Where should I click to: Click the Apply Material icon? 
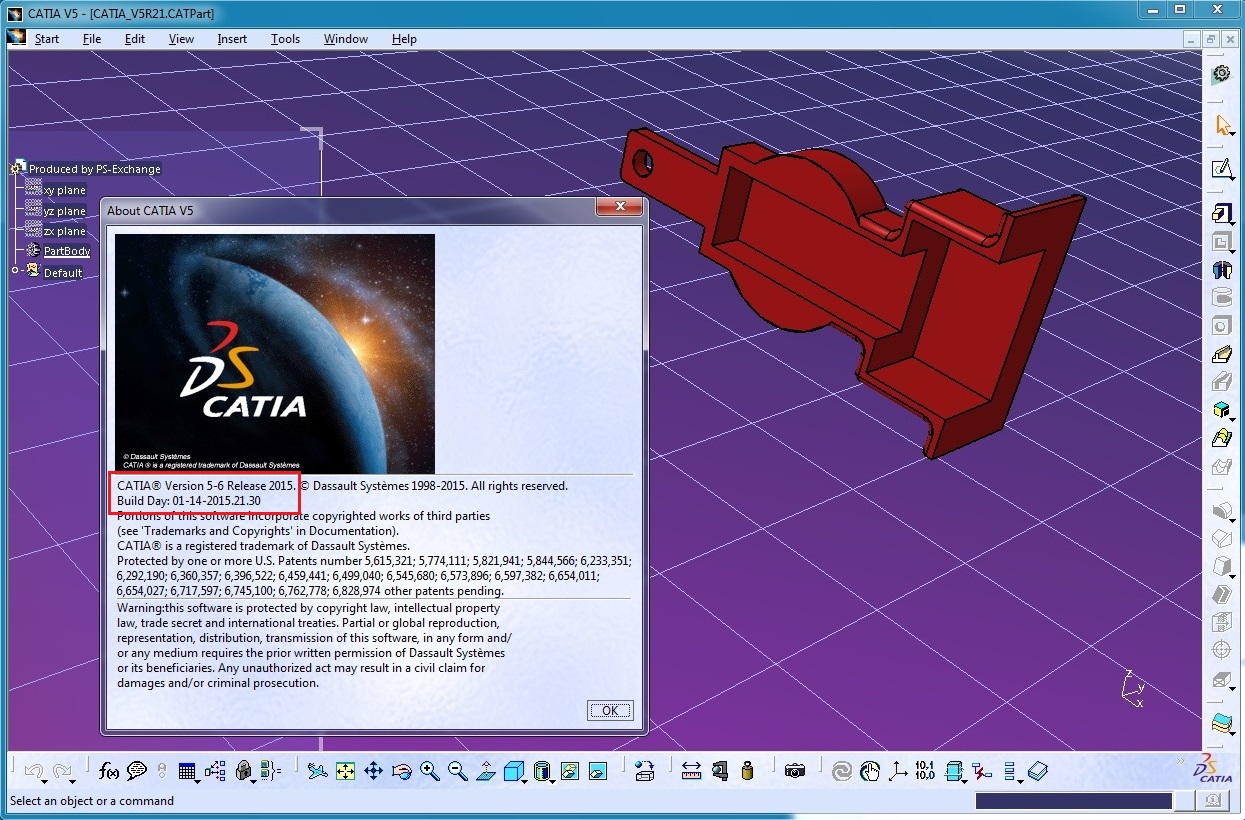[1038, 771]
